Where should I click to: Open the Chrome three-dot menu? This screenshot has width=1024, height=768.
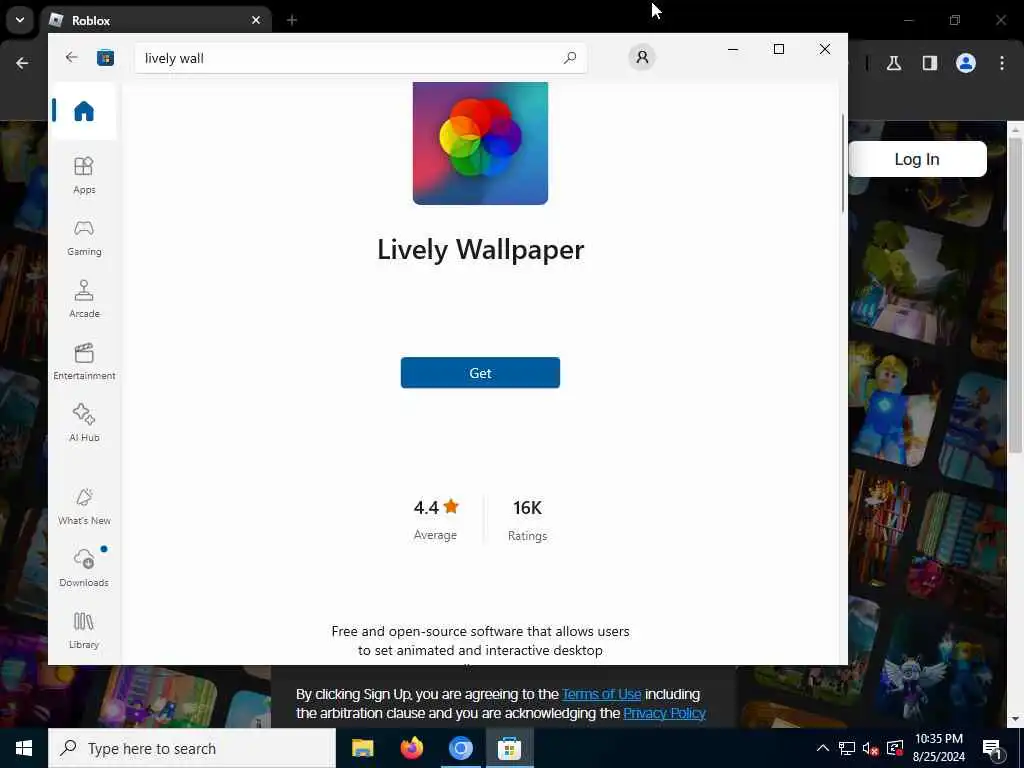(1002, 63)
